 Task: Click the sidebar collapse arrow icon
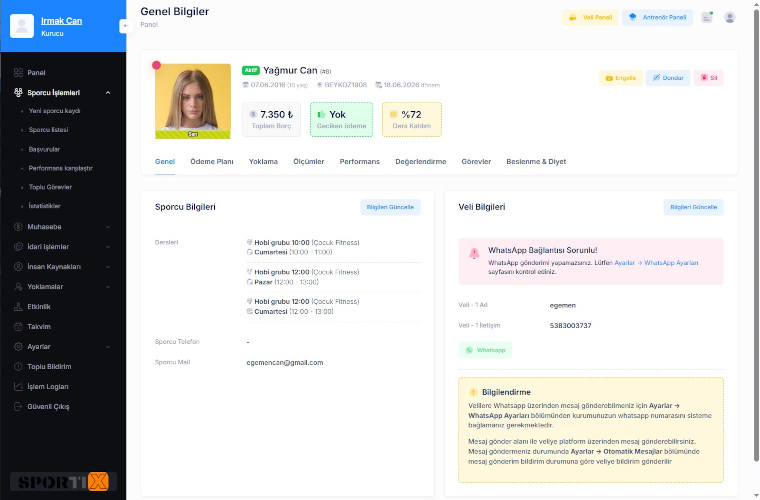click(126, 26)
